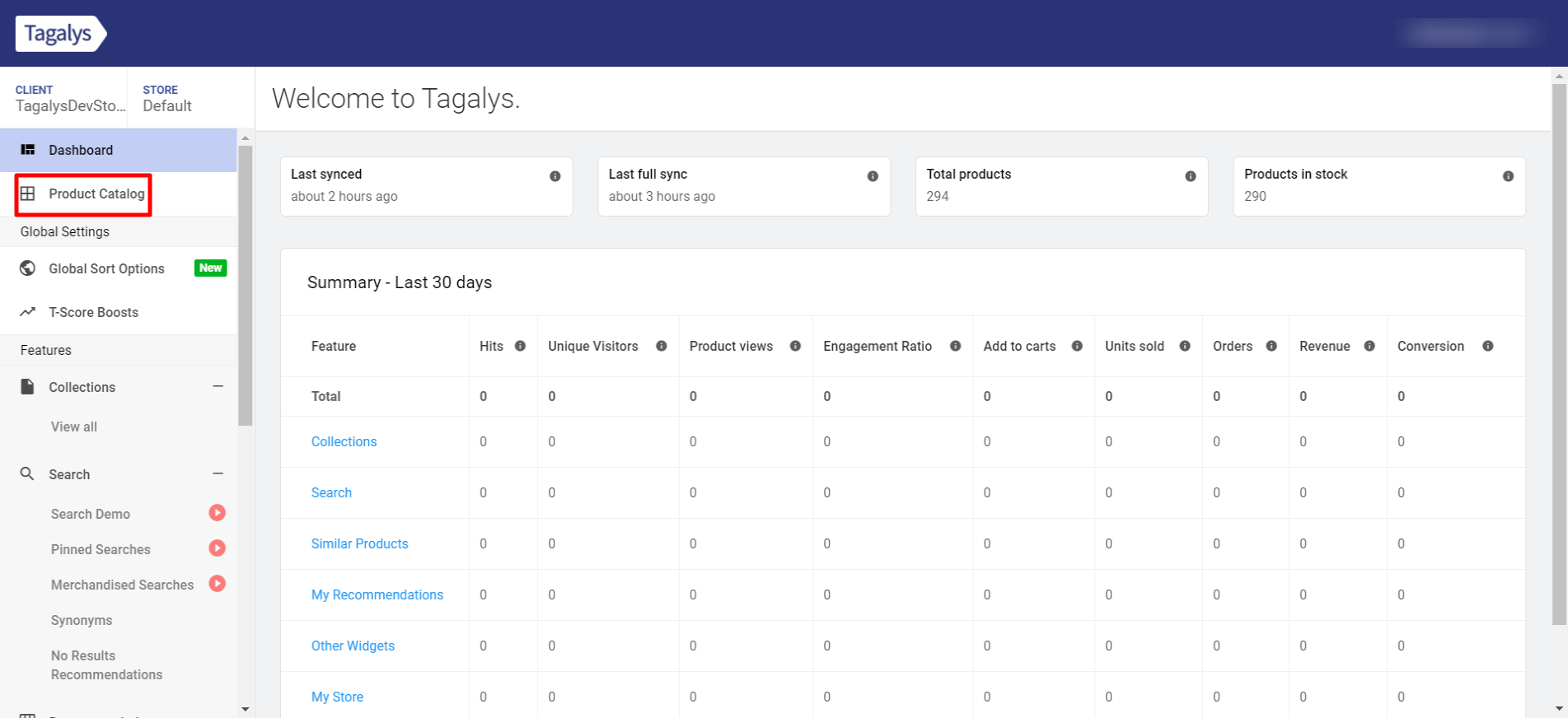1568x718 pixels.
Task: Open No Results Recommendations
Action: click(106, 665)
